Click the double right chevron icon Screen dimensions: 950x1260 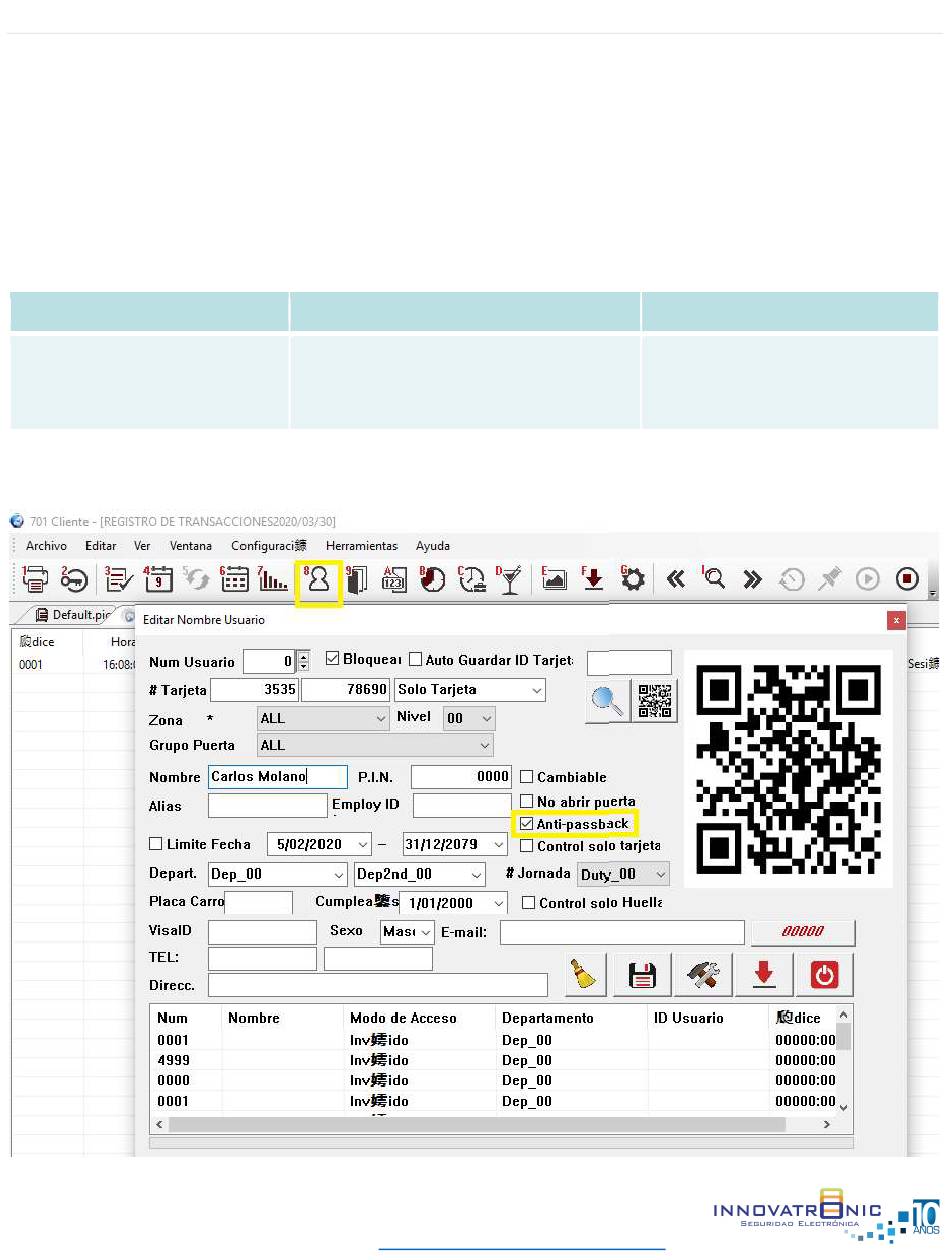point(752,580)
